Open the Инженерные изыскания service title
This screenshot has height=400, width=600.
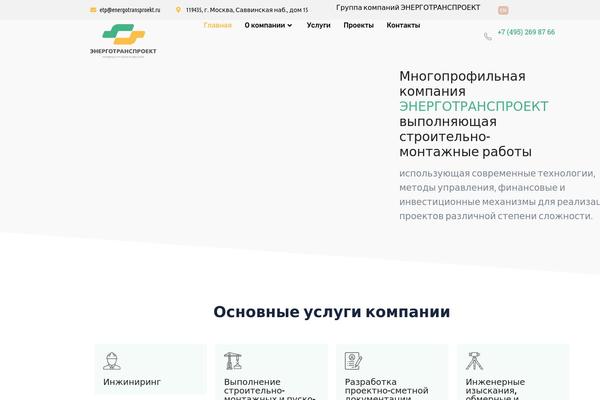[x=495, y=390]
